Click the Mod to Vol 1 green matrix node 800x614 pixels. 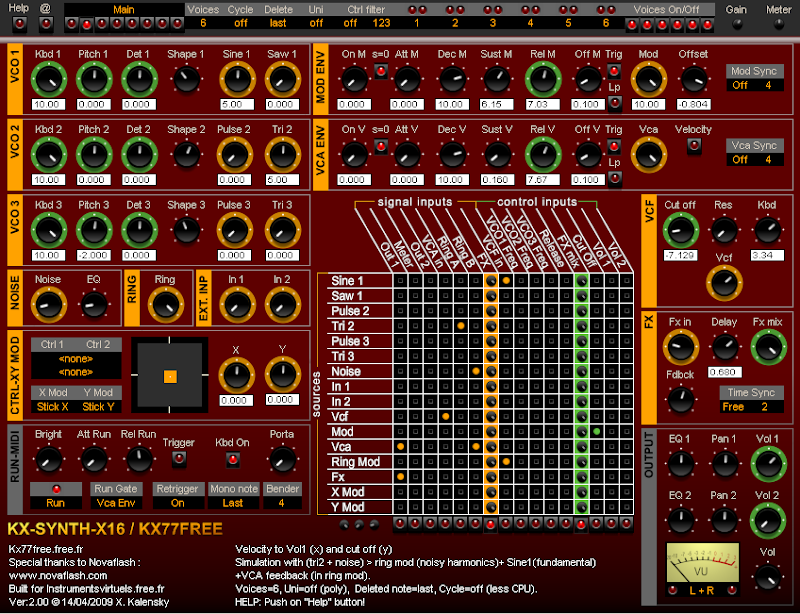pos(596,432)
